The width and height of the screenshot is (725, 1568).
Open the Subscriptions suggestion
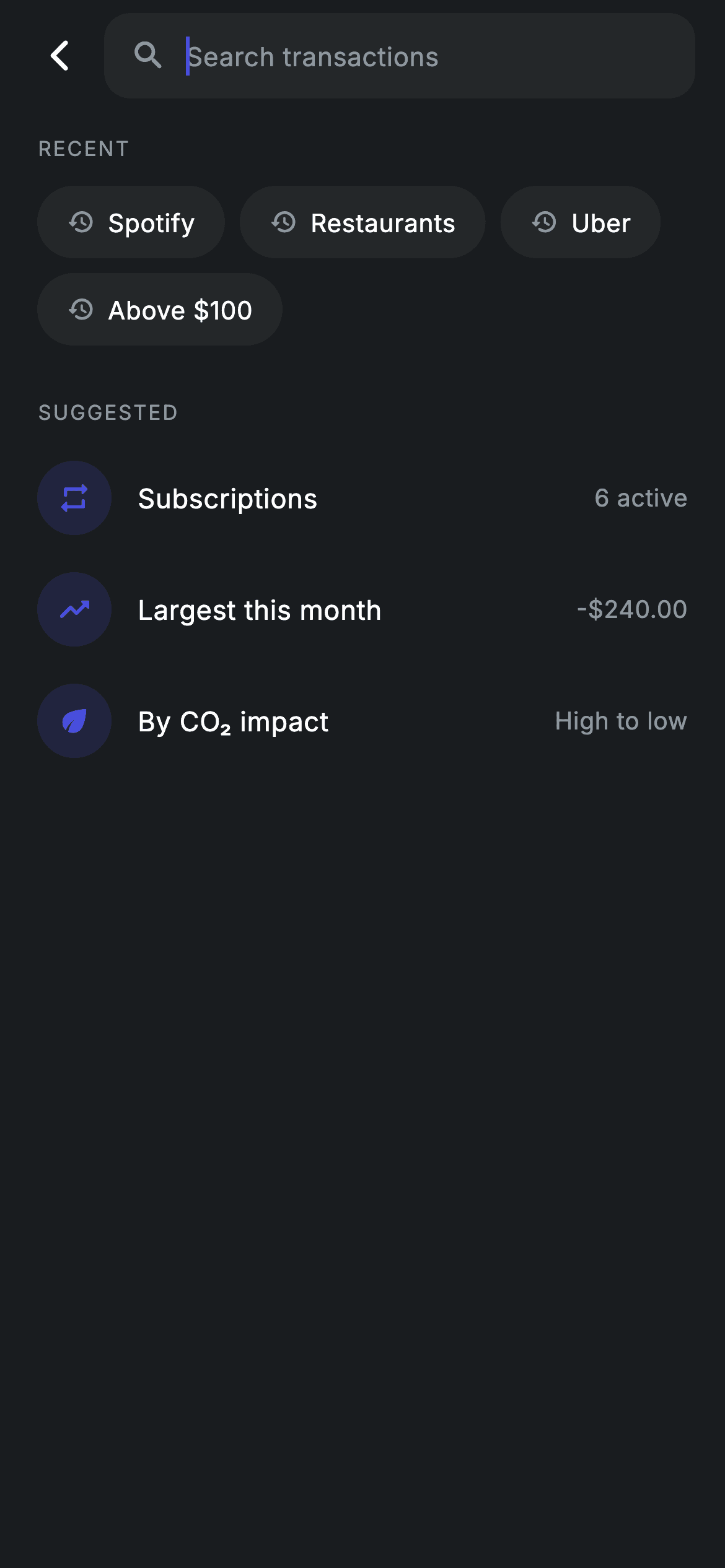point(362,498)
